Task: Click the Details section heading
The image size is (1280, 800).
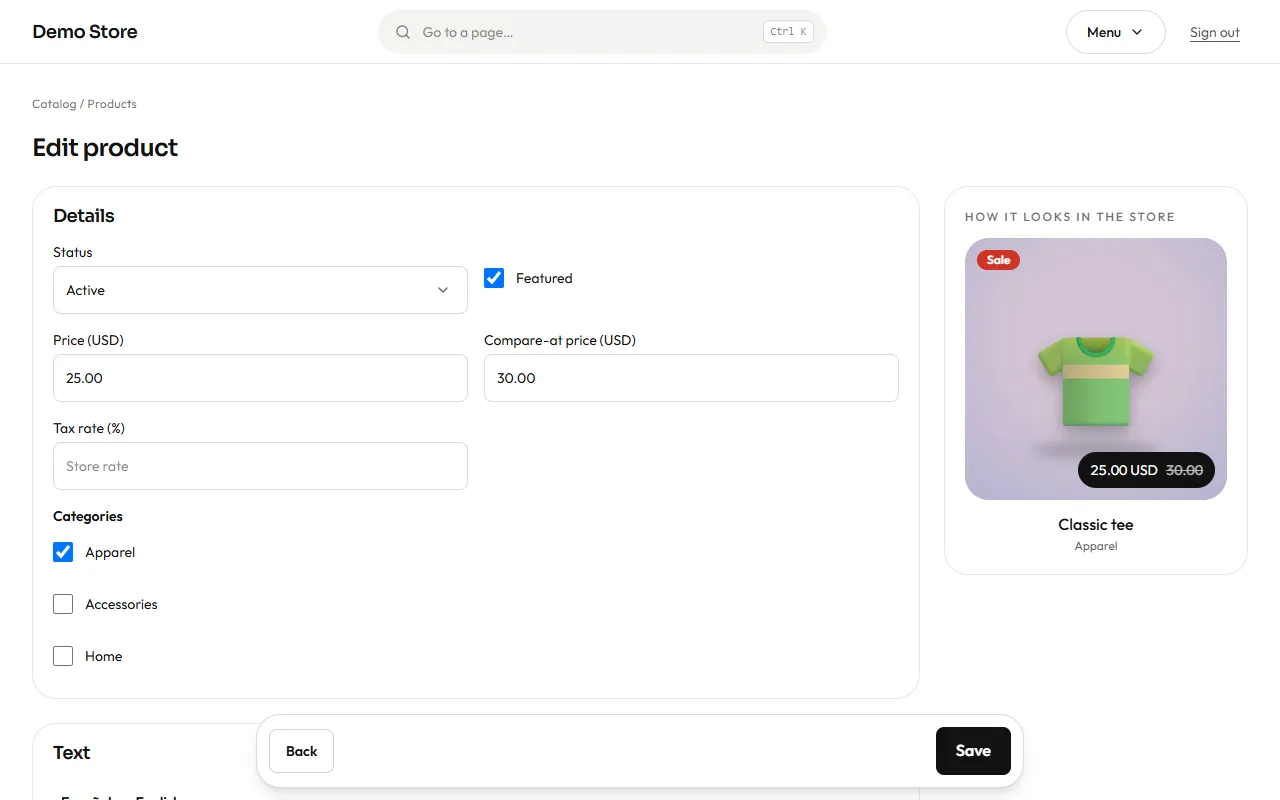Action: (84, 216)
